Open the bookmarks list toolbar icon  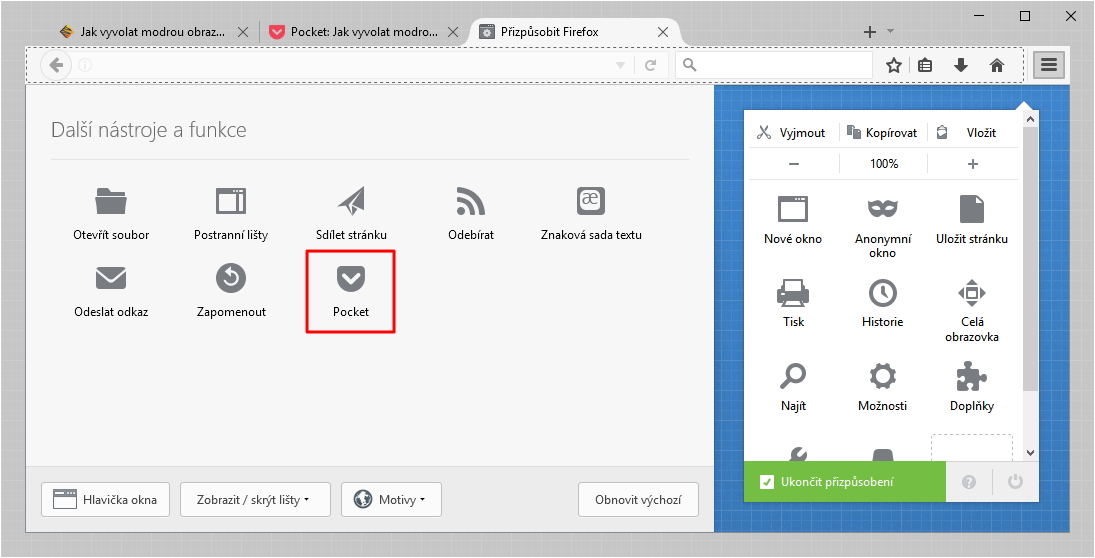pos(925,65)
